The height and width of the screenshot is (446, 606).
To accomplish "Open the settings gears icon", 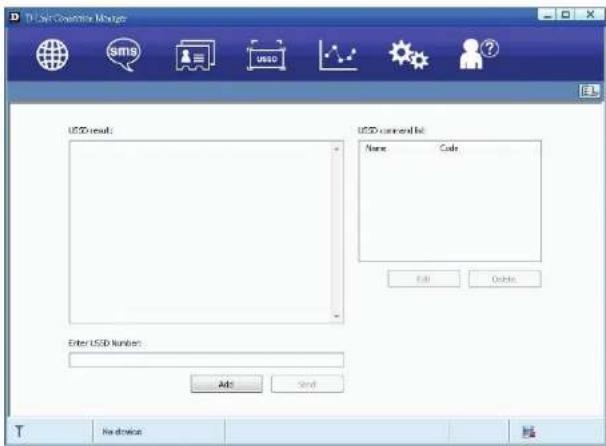I will pos(409,55).
